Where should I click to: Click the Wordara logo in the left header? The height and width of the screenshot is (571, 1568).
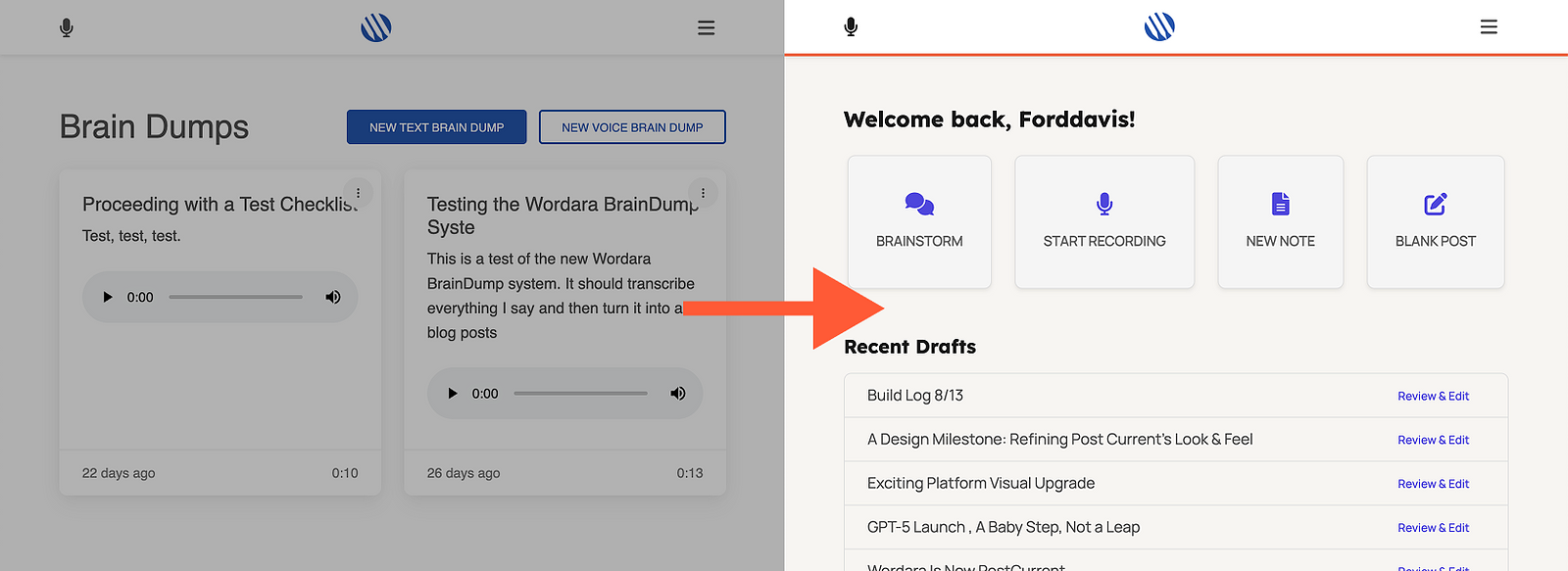[375, 27]
